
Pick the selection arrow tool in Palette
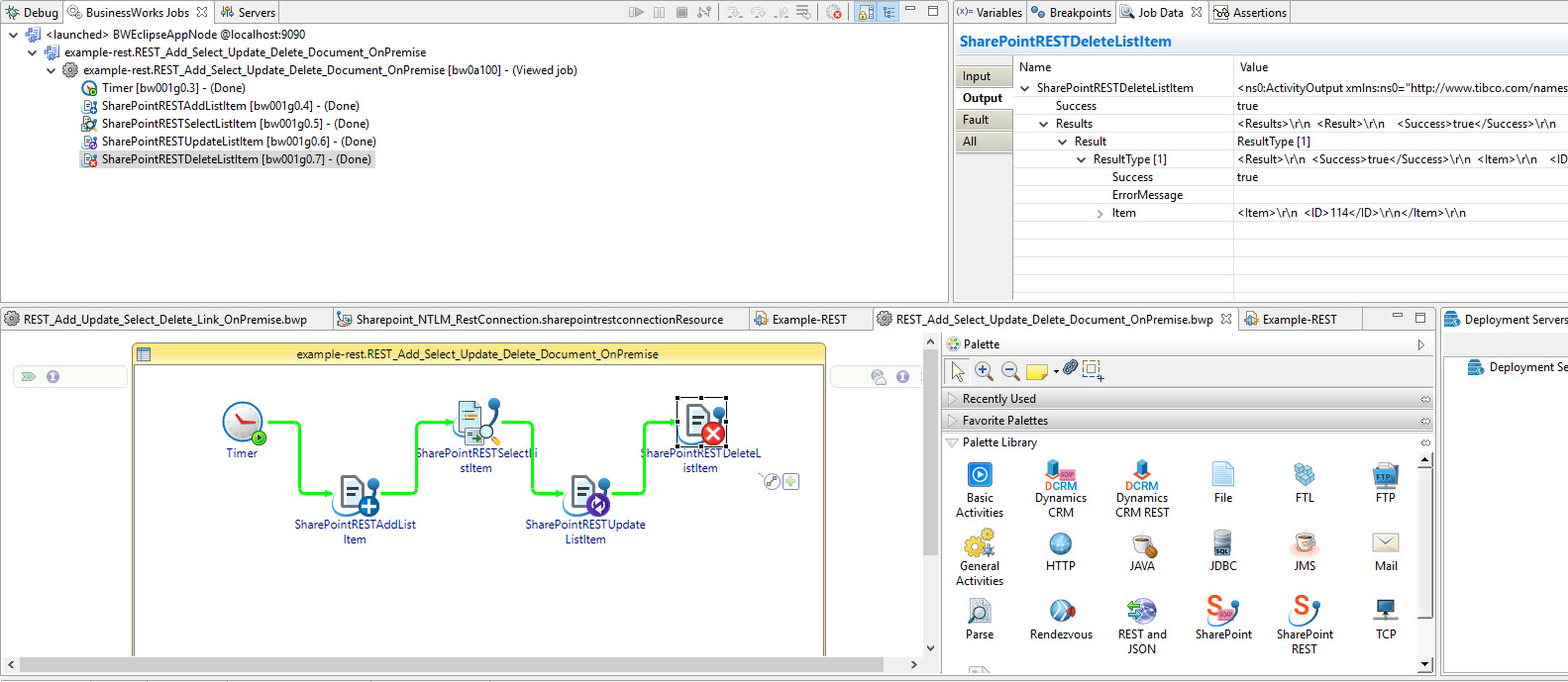[x=958, y=371]
